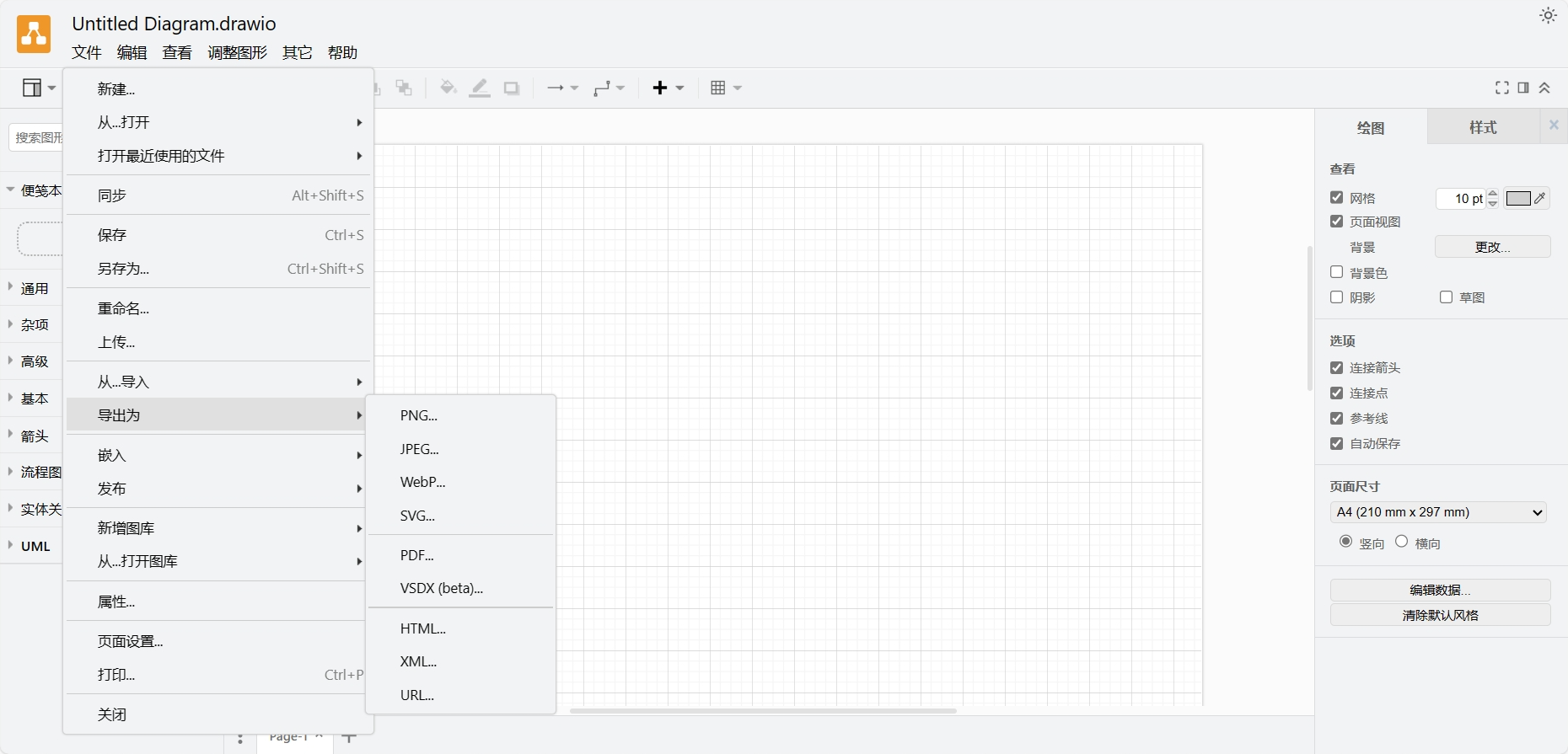Toggle the shadow icon in toolbar

point(512,88)
